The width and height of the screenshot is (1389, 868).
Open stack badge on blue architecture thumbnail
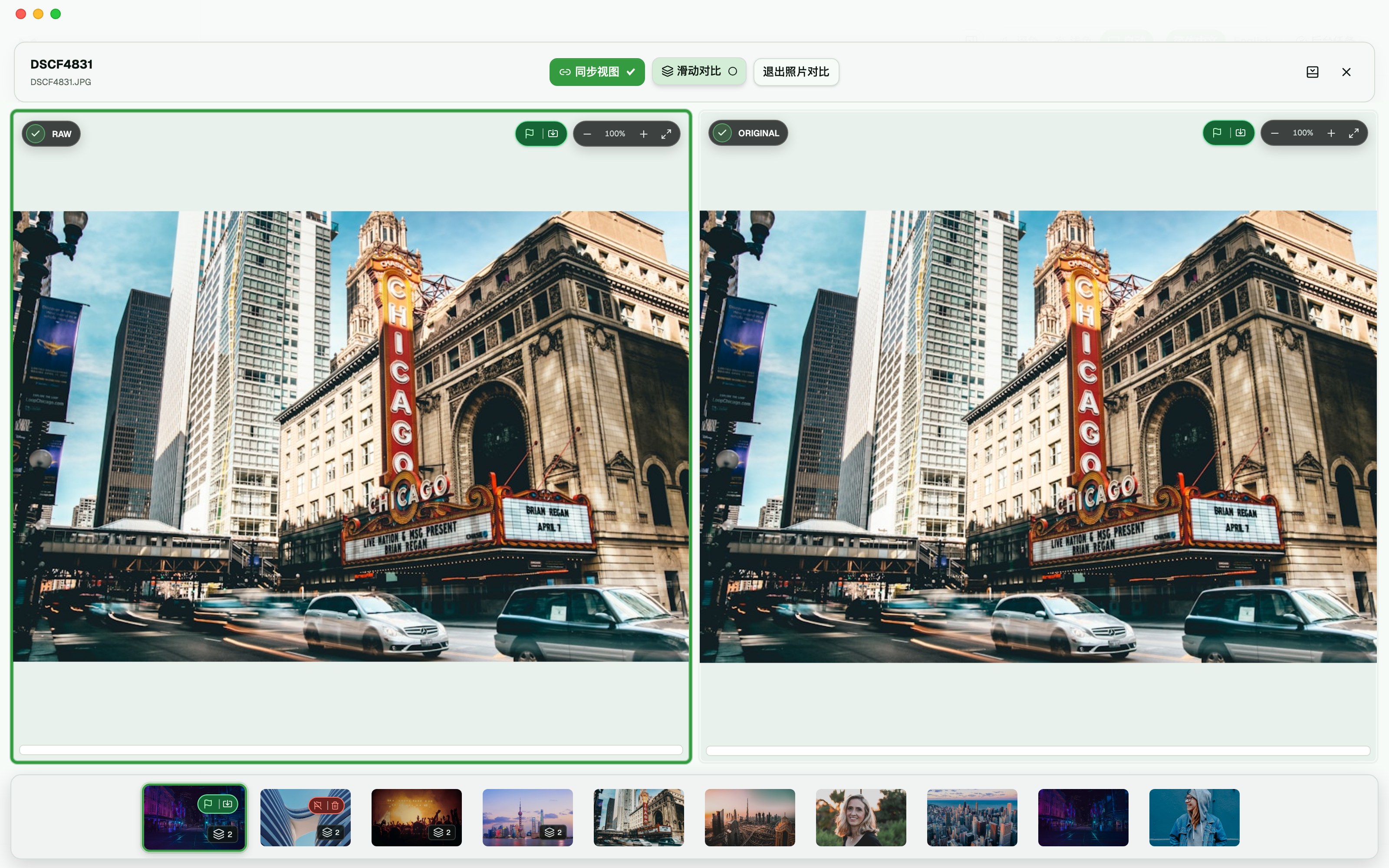point(331,832)
